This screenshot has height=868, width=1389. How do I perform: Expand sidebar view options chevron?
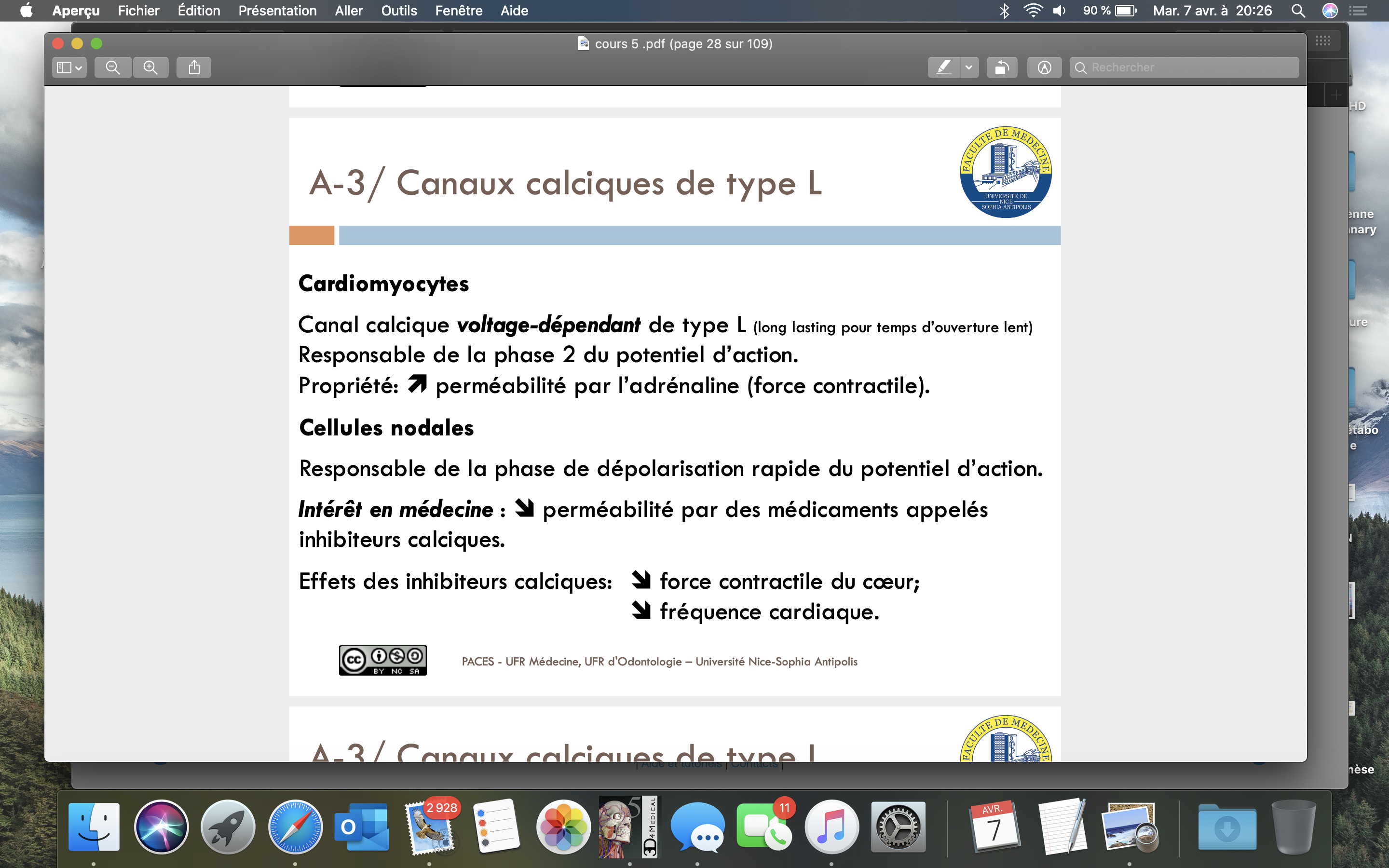point(79,68)
